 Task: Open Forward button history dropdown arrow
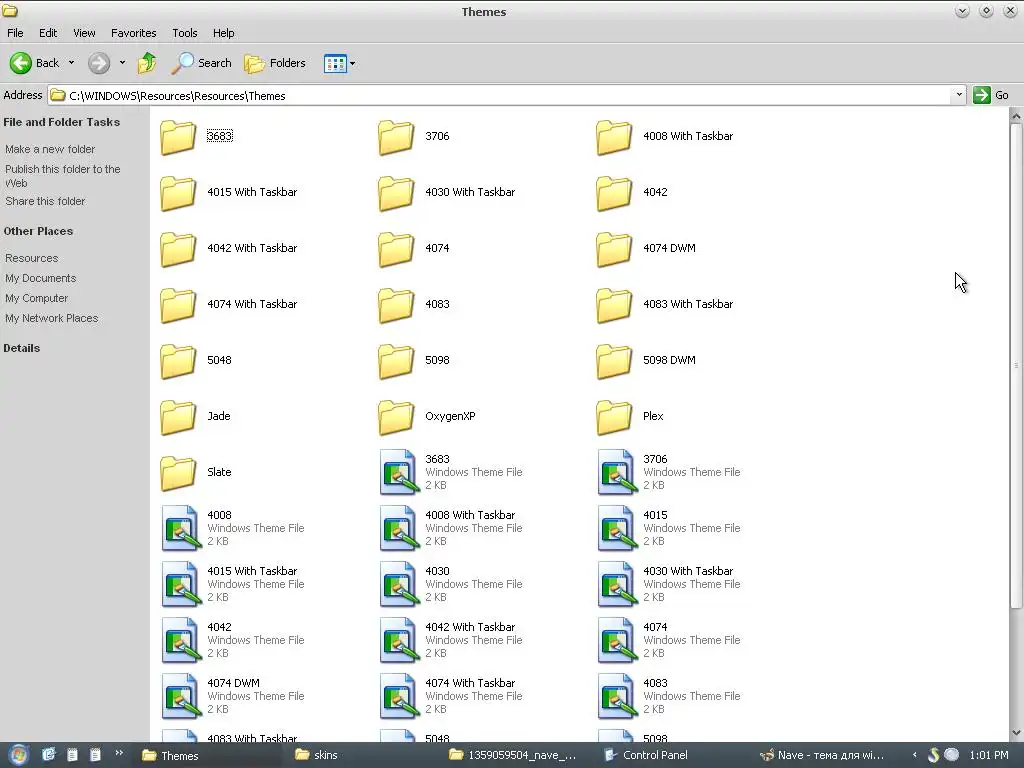[122, 63]
